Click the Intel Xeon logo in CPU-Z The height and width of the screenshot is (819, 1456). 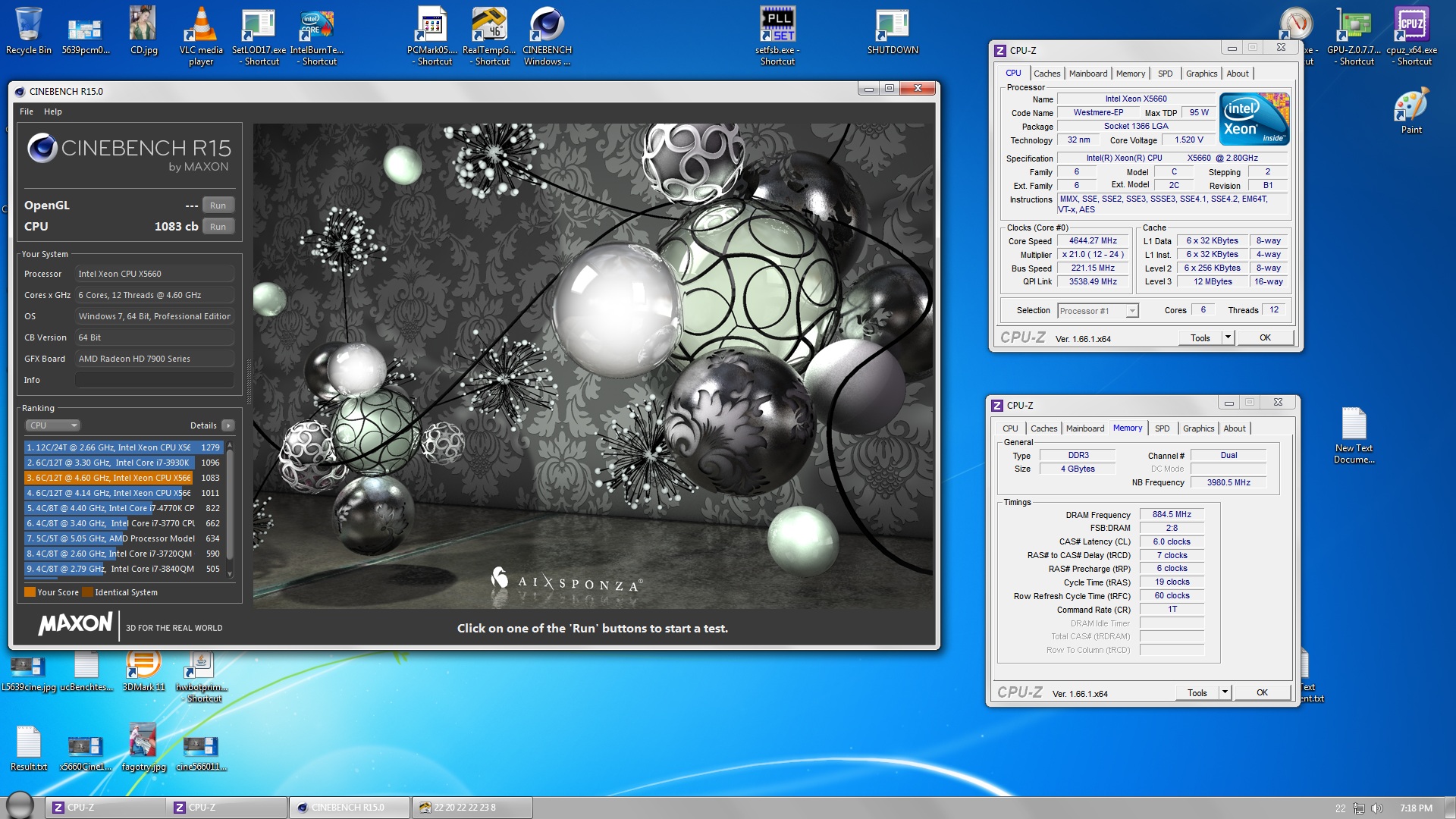click(x=1254, y=119)
